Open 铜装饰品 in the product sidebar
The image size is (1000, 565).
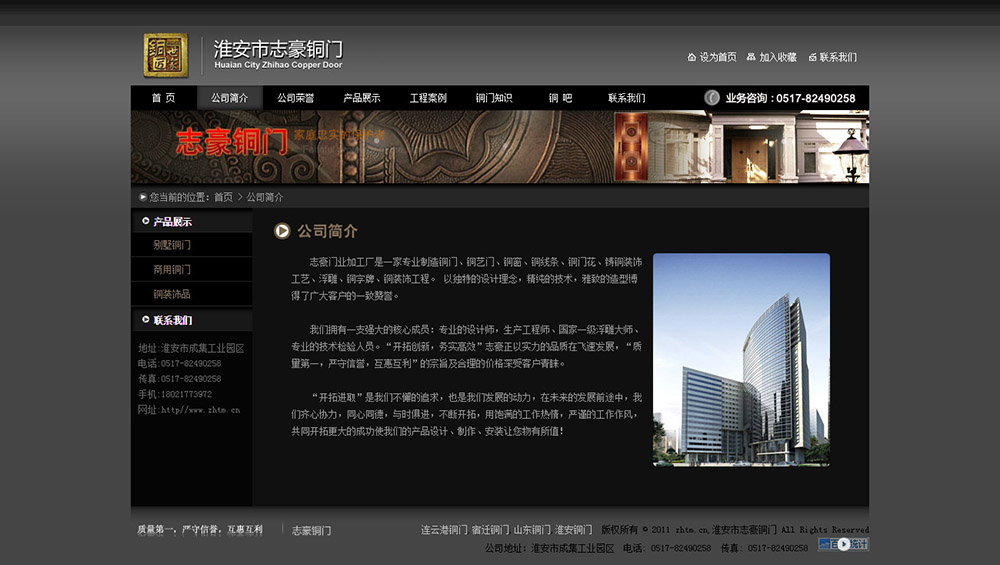[172, 295]
